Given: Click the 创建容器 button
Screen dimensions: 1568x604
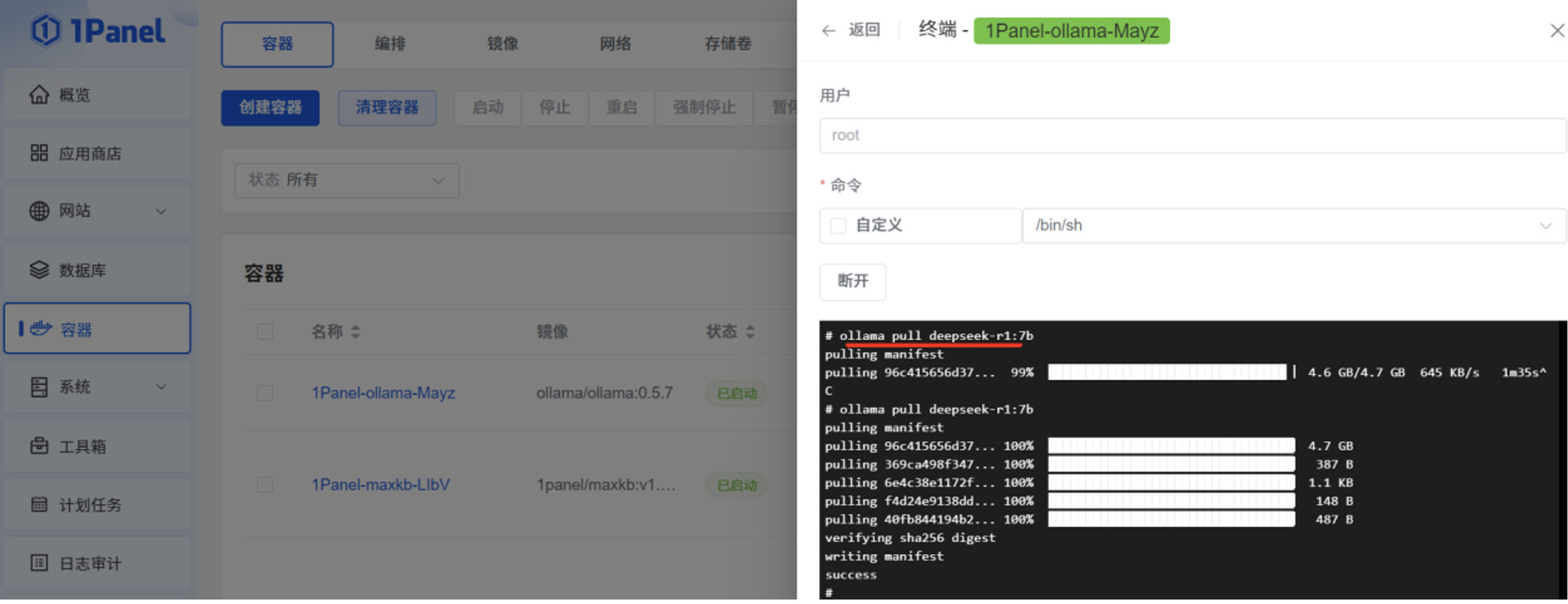Looking at the screenshot, I should point(270,108).
